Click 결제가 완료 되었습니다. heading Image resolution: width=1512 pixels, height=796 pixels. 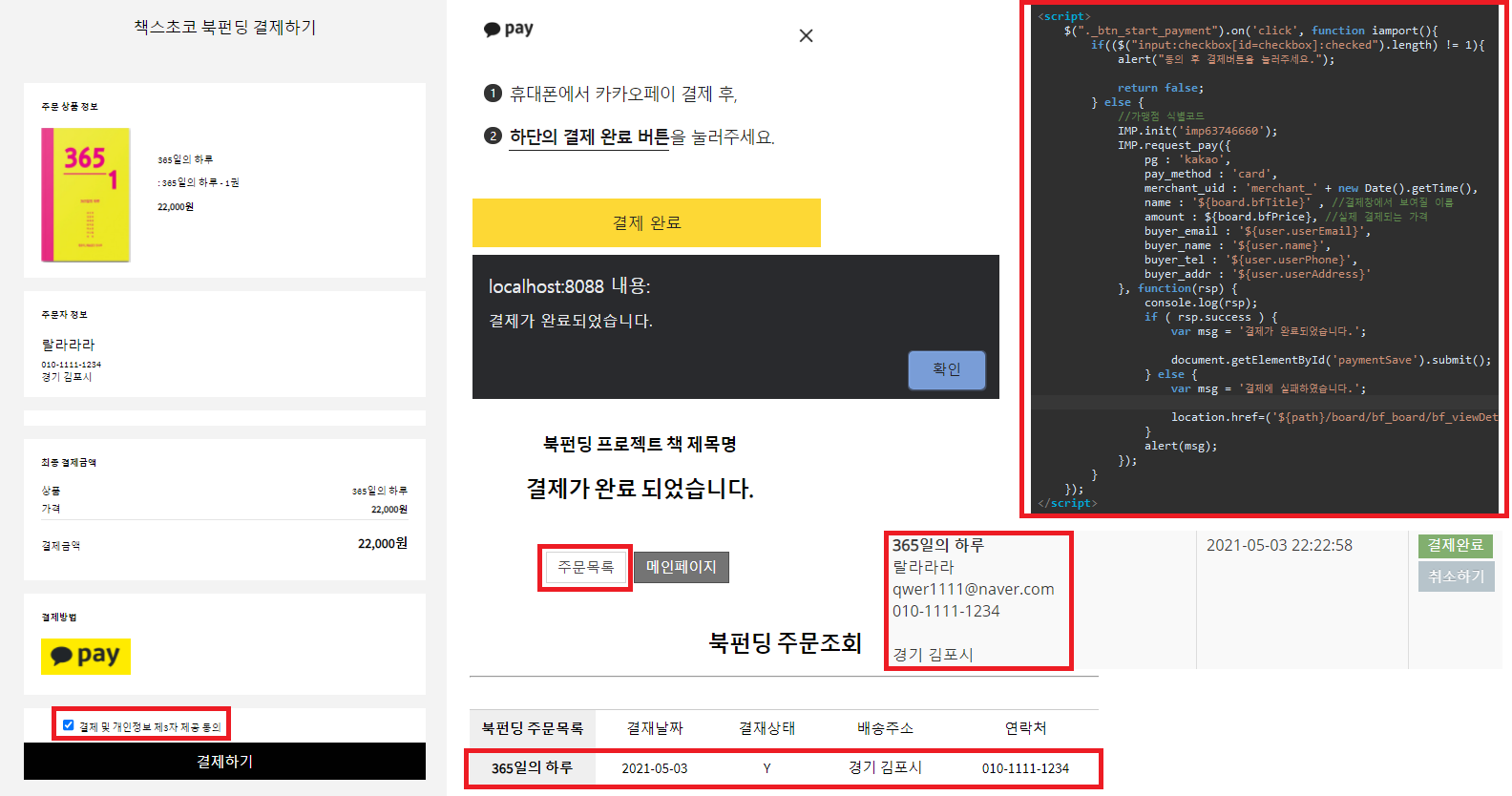[x=640, y=489]
